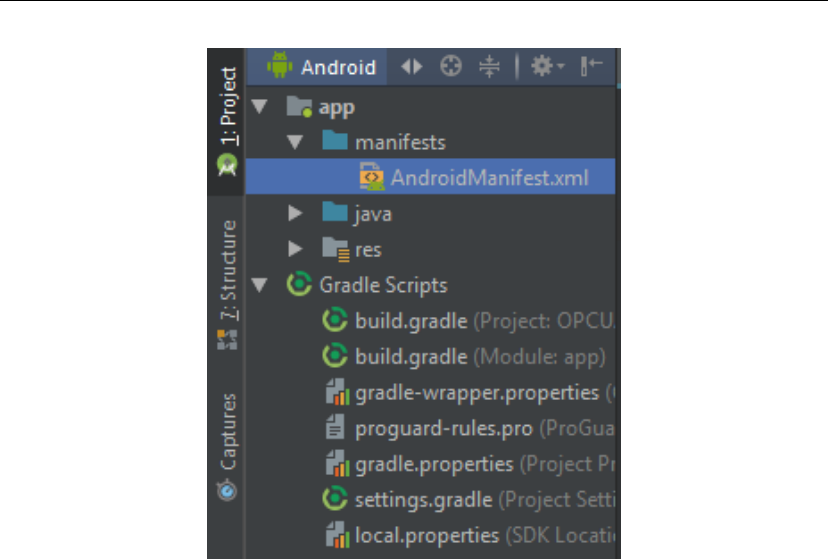This screenshot has height=559, width=828.
Task: Click the Captures tab's stopwatch icon
Action: [x=227, y=490]
